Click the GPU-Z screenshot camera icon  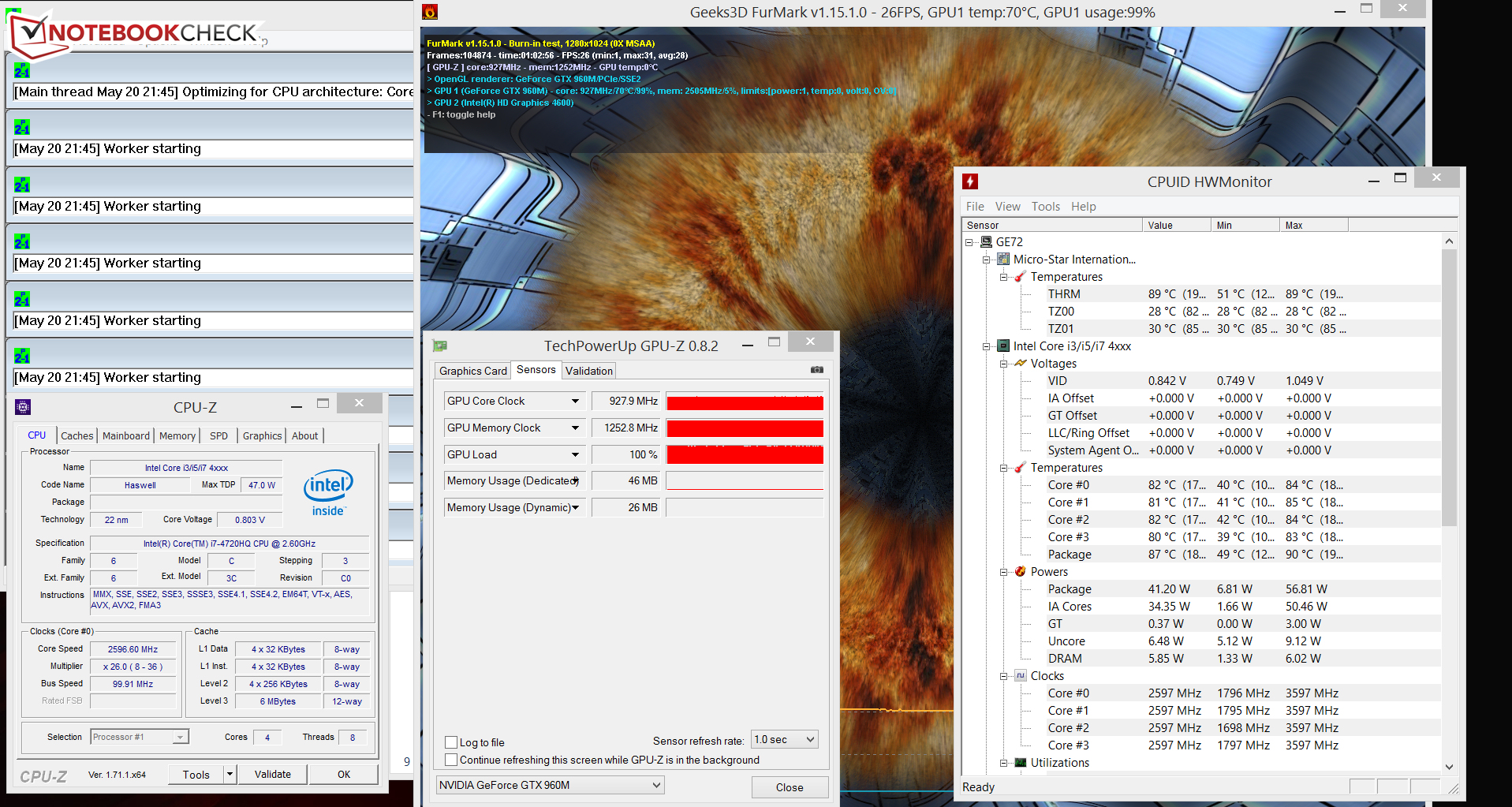point(817,369)
